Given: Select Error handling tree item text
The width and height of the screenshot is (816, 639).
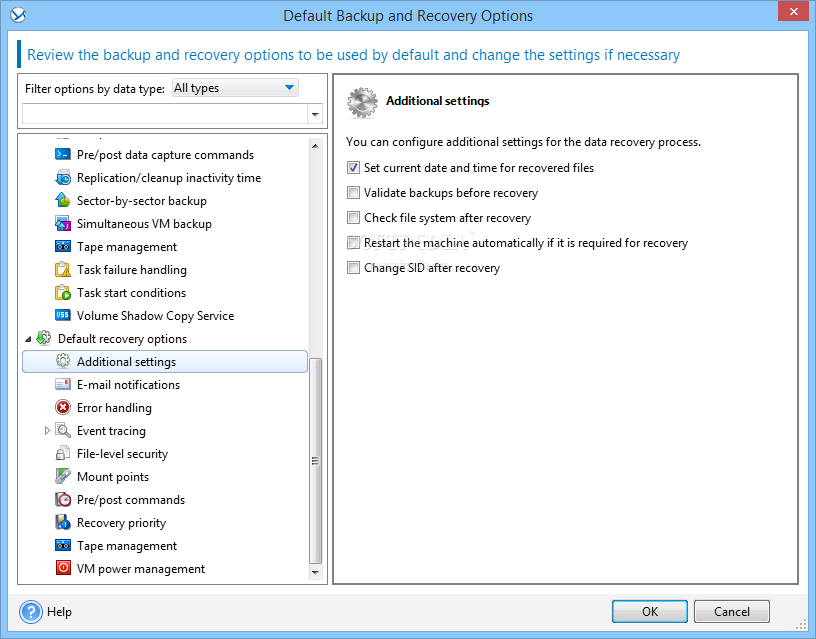Looking at the screenshot, I should point(114,407).
